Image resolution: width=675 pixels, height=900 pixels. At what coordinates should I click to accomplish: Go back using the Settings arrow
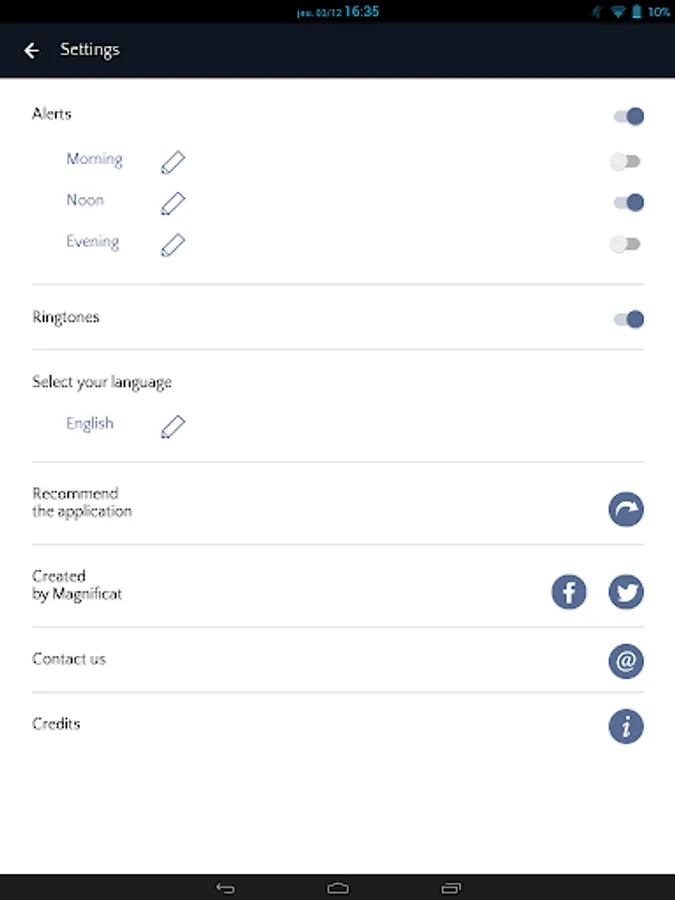pos(32,50)
